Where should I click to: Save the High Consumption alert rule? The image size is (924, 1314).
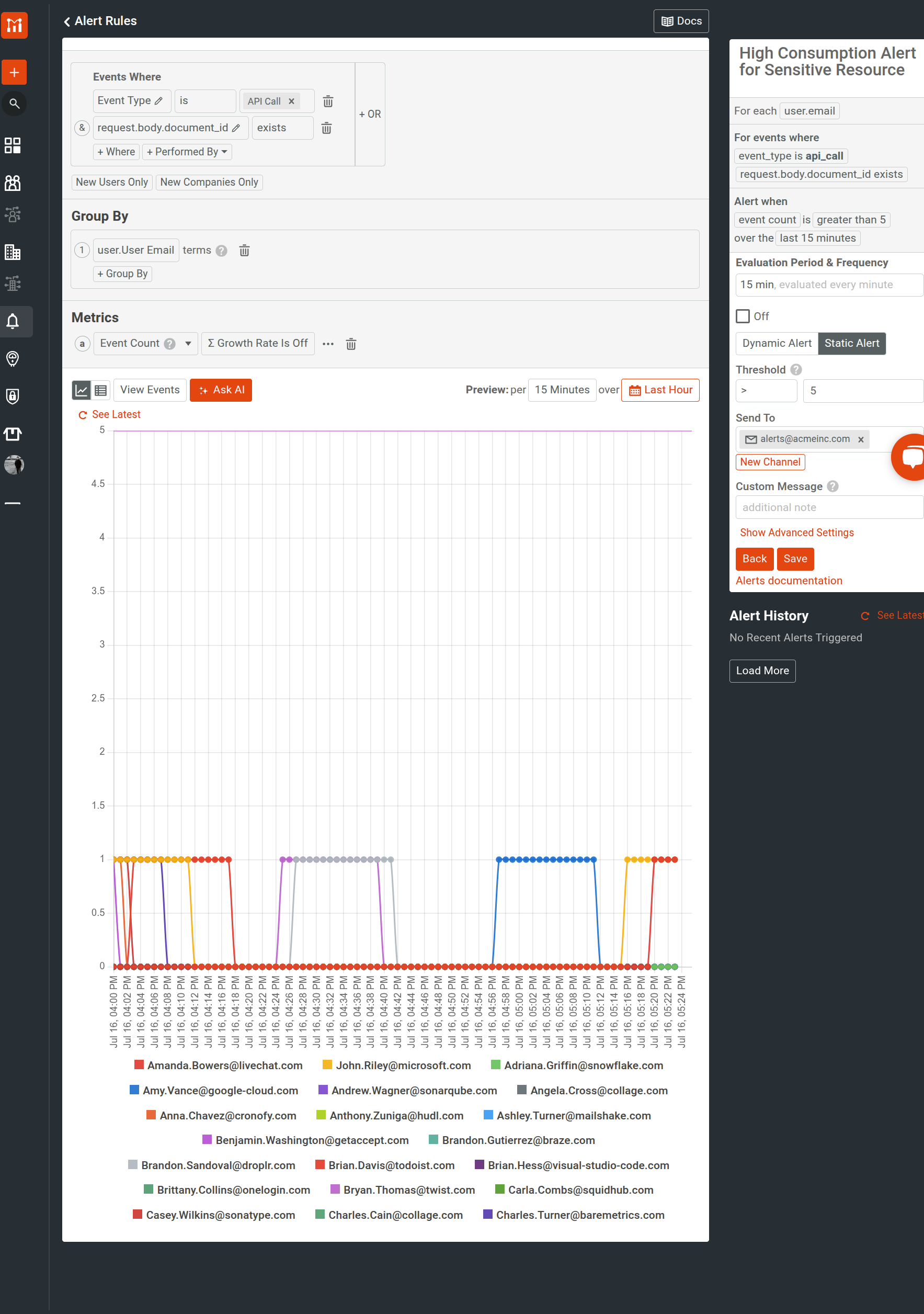pyautogui.click(x=795, y=559)
